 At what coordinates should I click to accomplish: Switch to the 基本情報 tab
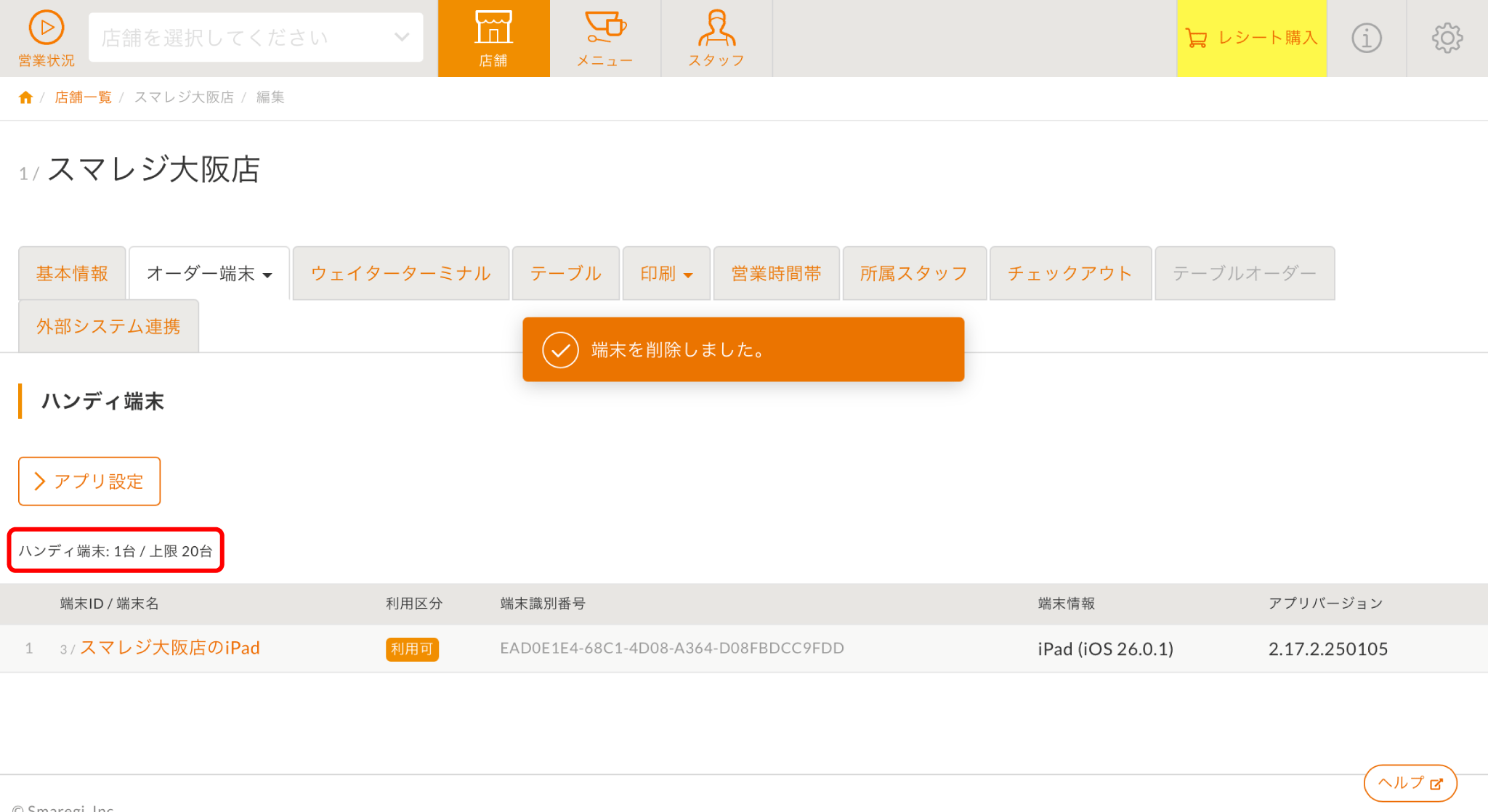[x=72, y=274]
